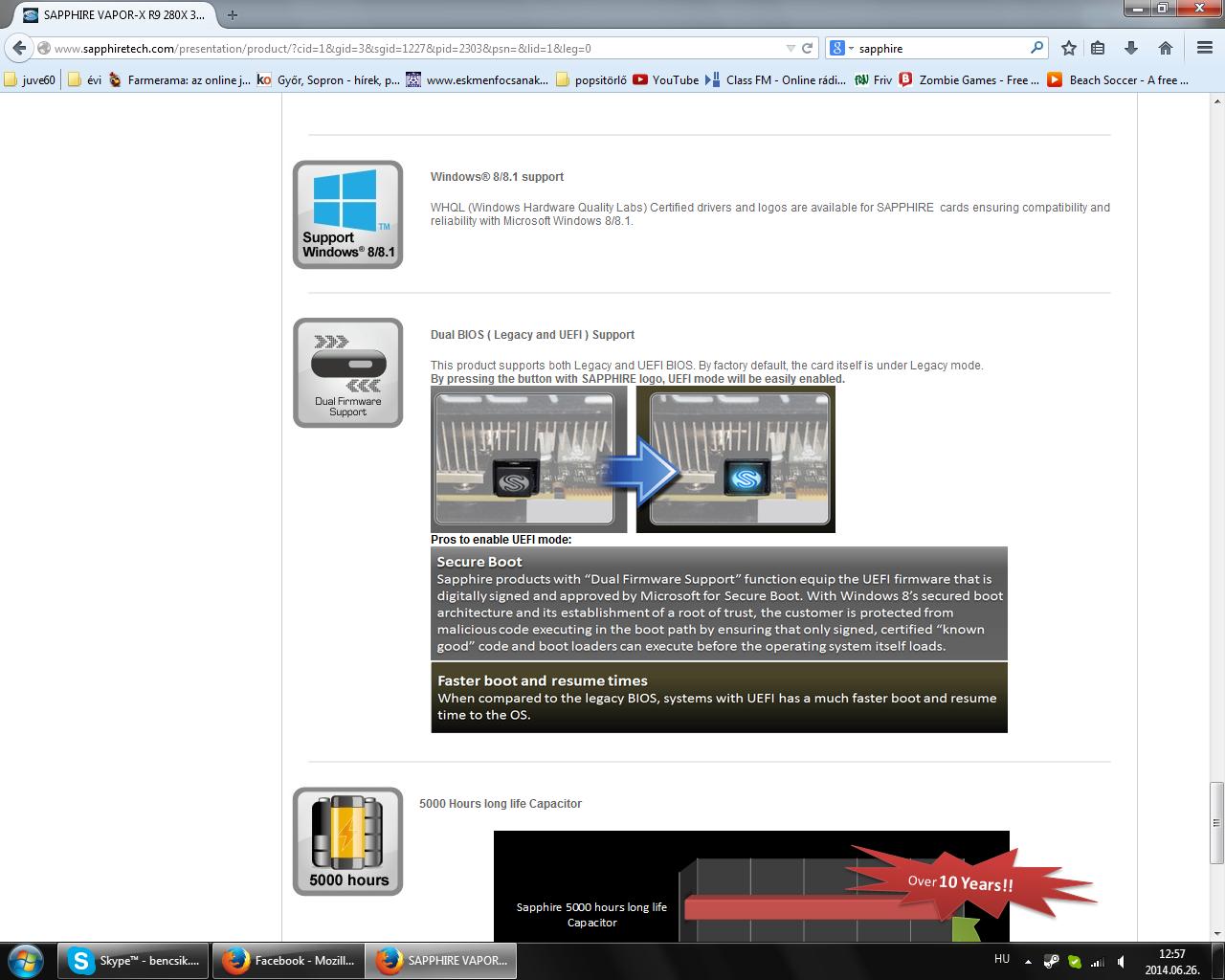Open a new tab with the plus button
This screenshot has width=1225, height=980.
pos(232,14)
